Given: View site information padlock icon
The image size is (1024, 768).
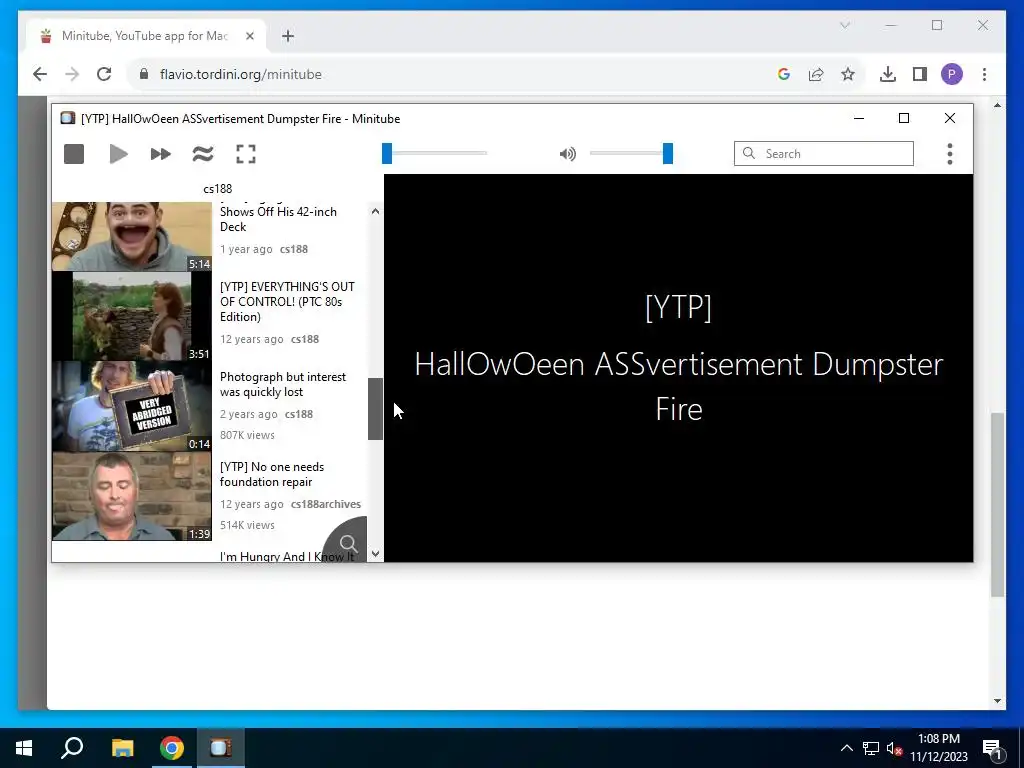Looking at the screenshot, I should [x=144, y=74].
